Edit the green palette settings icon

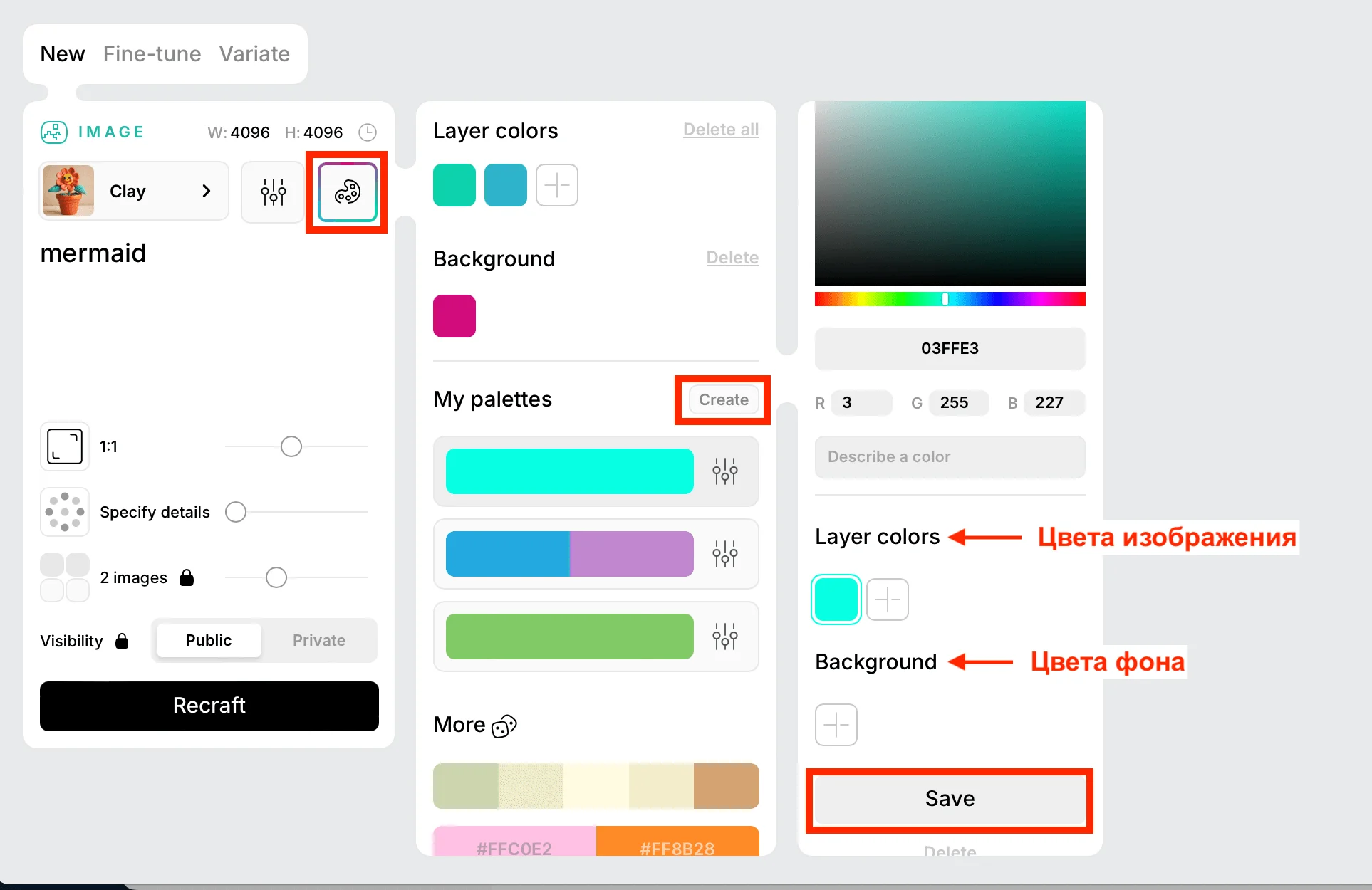[724, 637]
